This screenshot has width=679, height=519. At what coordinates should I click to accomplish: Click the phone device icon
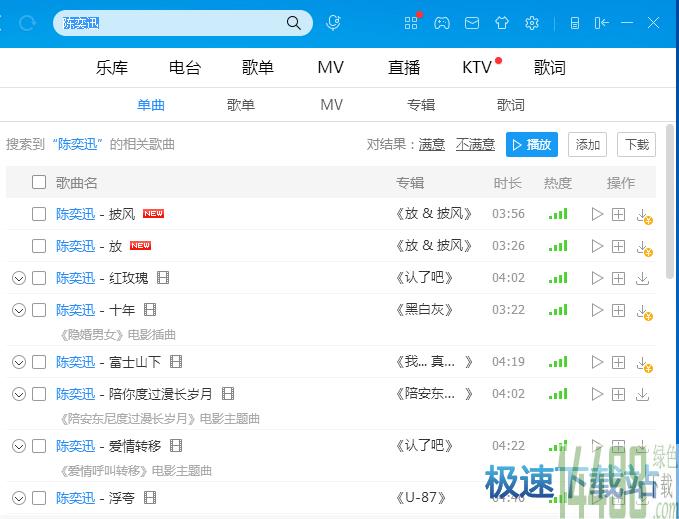coord(575,23)
